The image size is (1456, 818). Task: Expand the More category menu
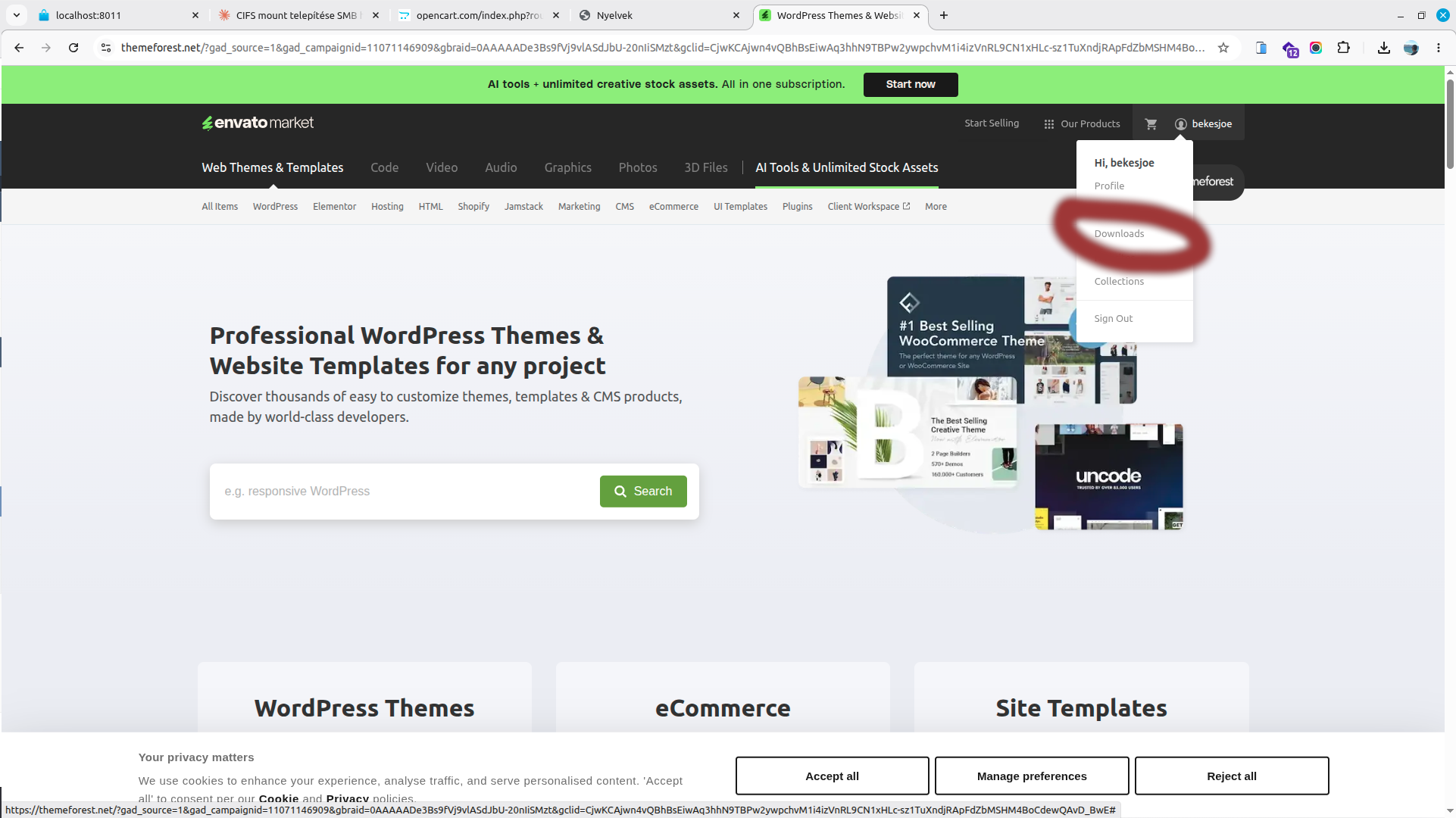pos(936,207)
